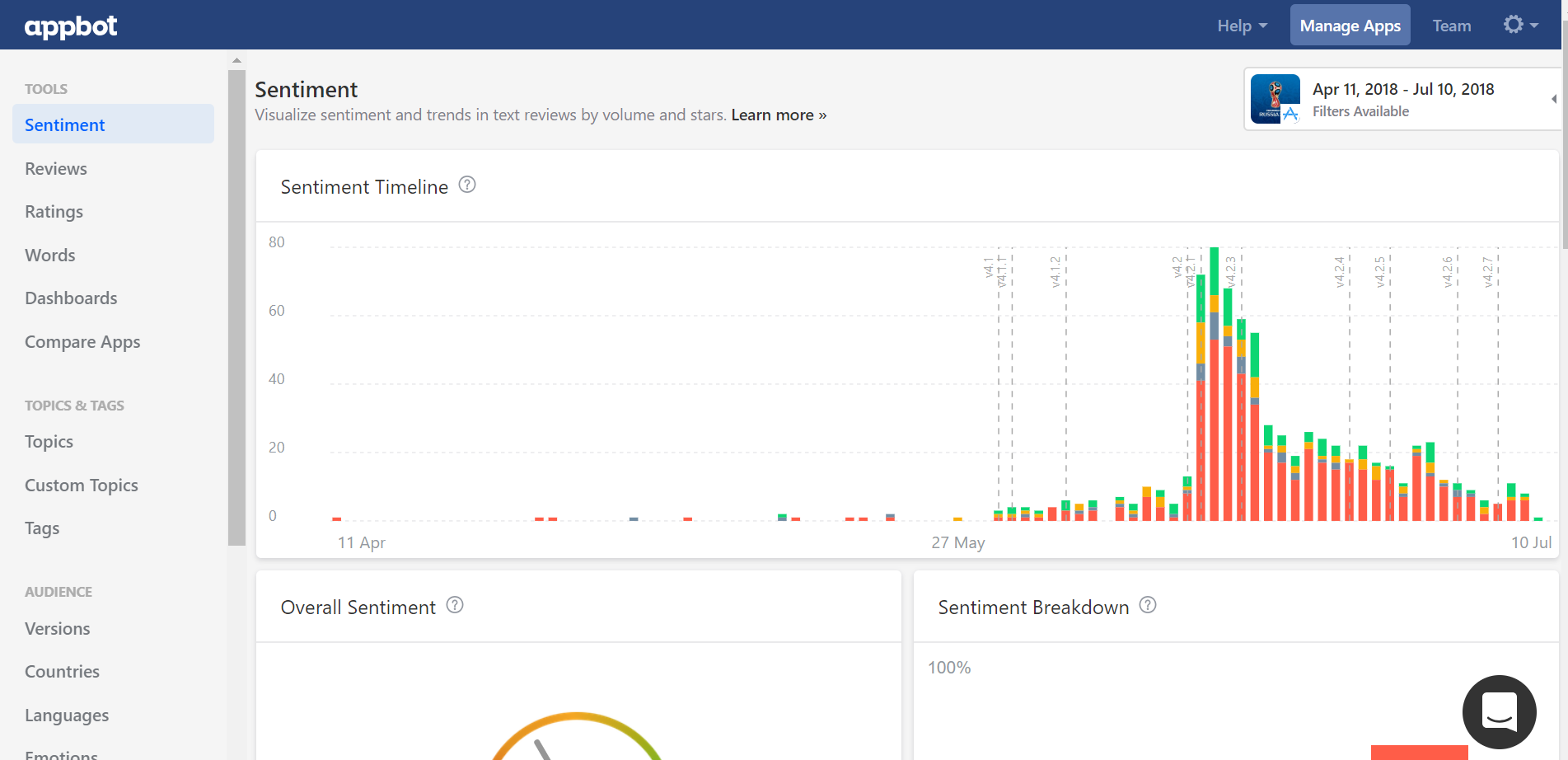Screen dimensions: 1568x760
Task: Click the v4.2.4 version marker
Action: tap(1340, 271)
